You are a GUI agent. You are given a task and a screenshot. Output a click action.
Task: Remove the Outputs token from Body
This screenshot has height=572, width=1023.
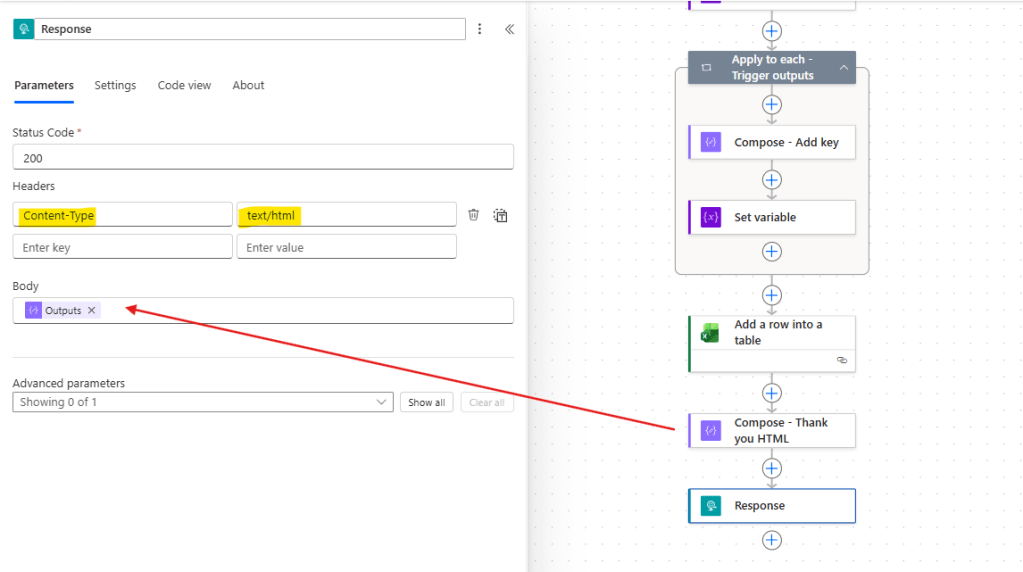pyautogui.click(x=92, y=310)
